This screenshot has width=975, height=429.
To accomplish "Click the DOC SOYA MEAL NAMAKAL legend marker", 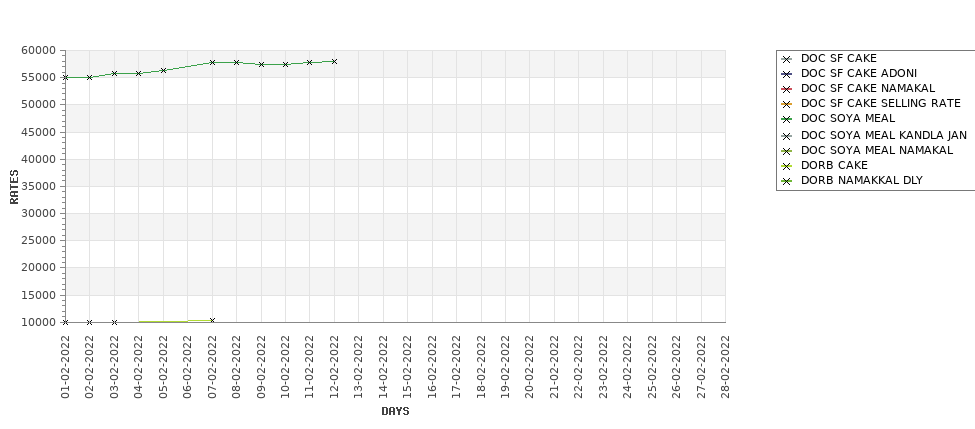I will pos(787,151).
